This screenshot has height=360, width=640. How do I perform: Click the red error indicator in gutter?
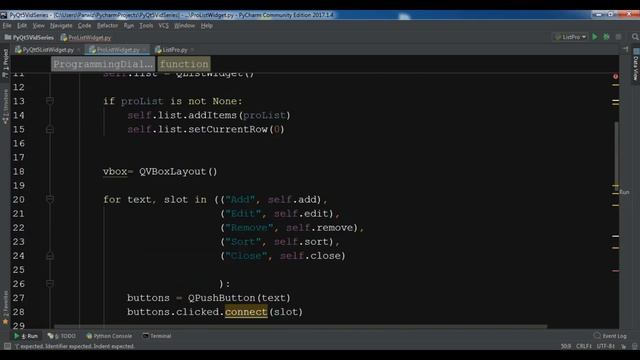coord(616,76)
